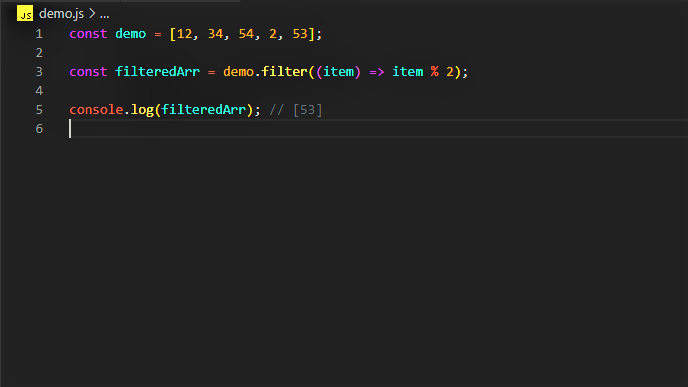
Task: Click the 'log' method on line 5
Action: (142, 110)
